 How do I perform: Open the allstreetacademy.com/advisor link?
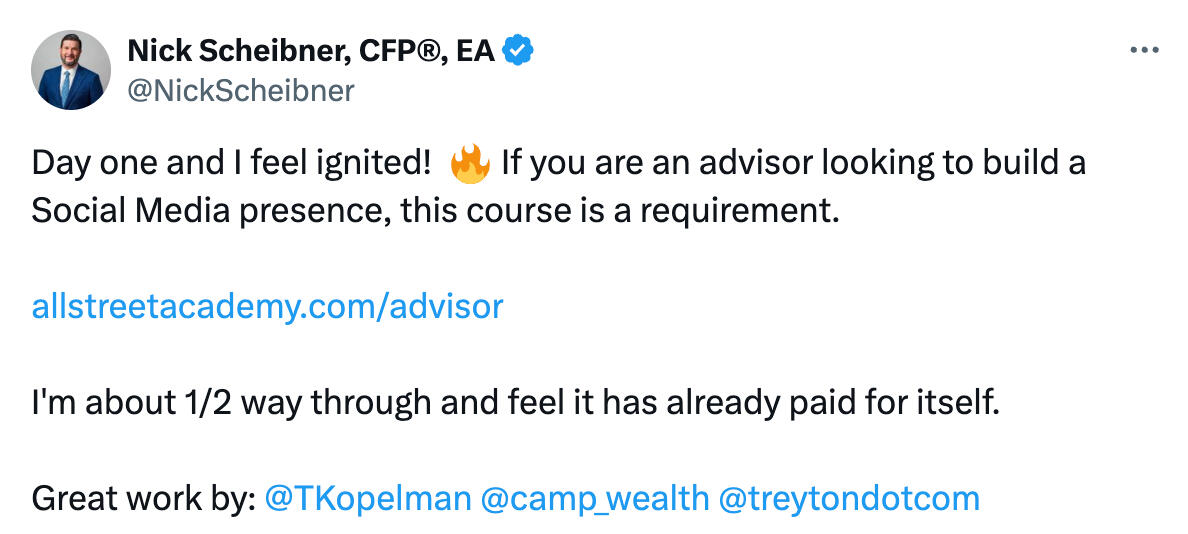click(267, 306)
